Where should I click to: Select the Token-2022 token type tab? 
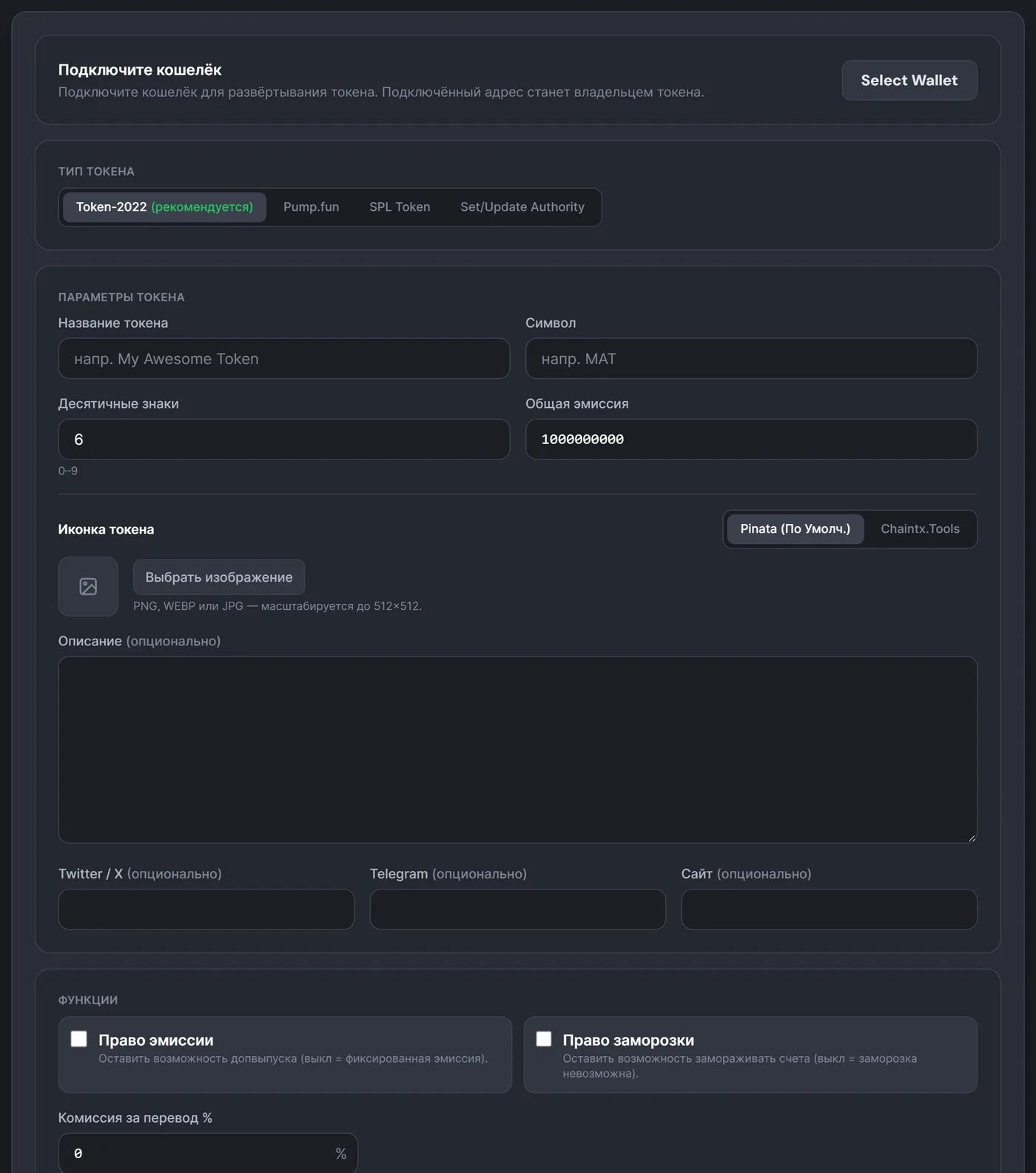[x=164, y=207]
